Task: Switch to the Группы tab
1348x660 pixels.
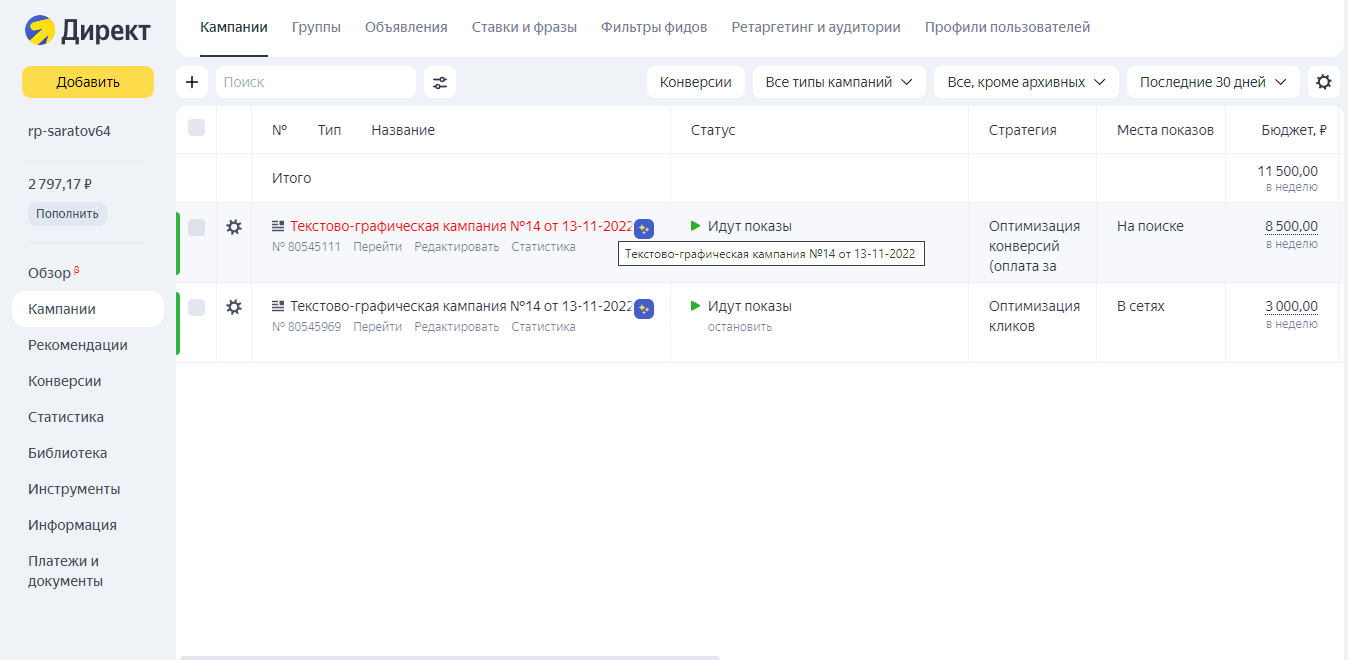Action: (316, 28)
